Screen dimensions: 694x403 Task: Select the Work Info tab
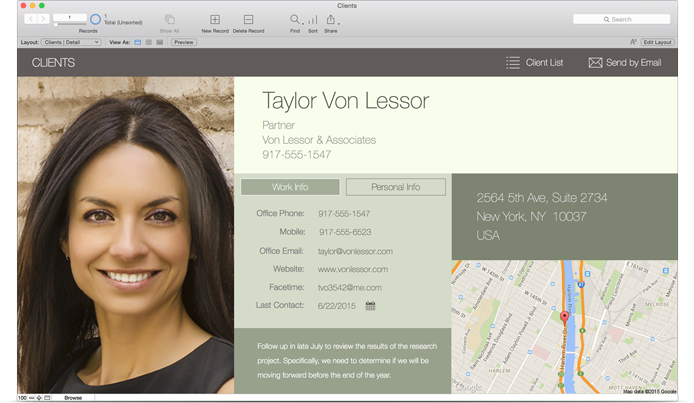(x=290, y=187)
